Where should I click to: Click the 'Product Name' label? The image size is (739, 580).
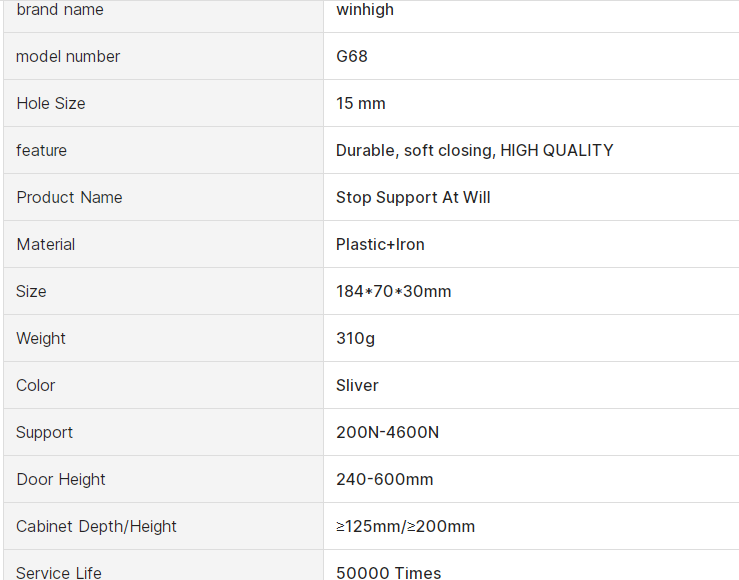[x=69, y=198]
